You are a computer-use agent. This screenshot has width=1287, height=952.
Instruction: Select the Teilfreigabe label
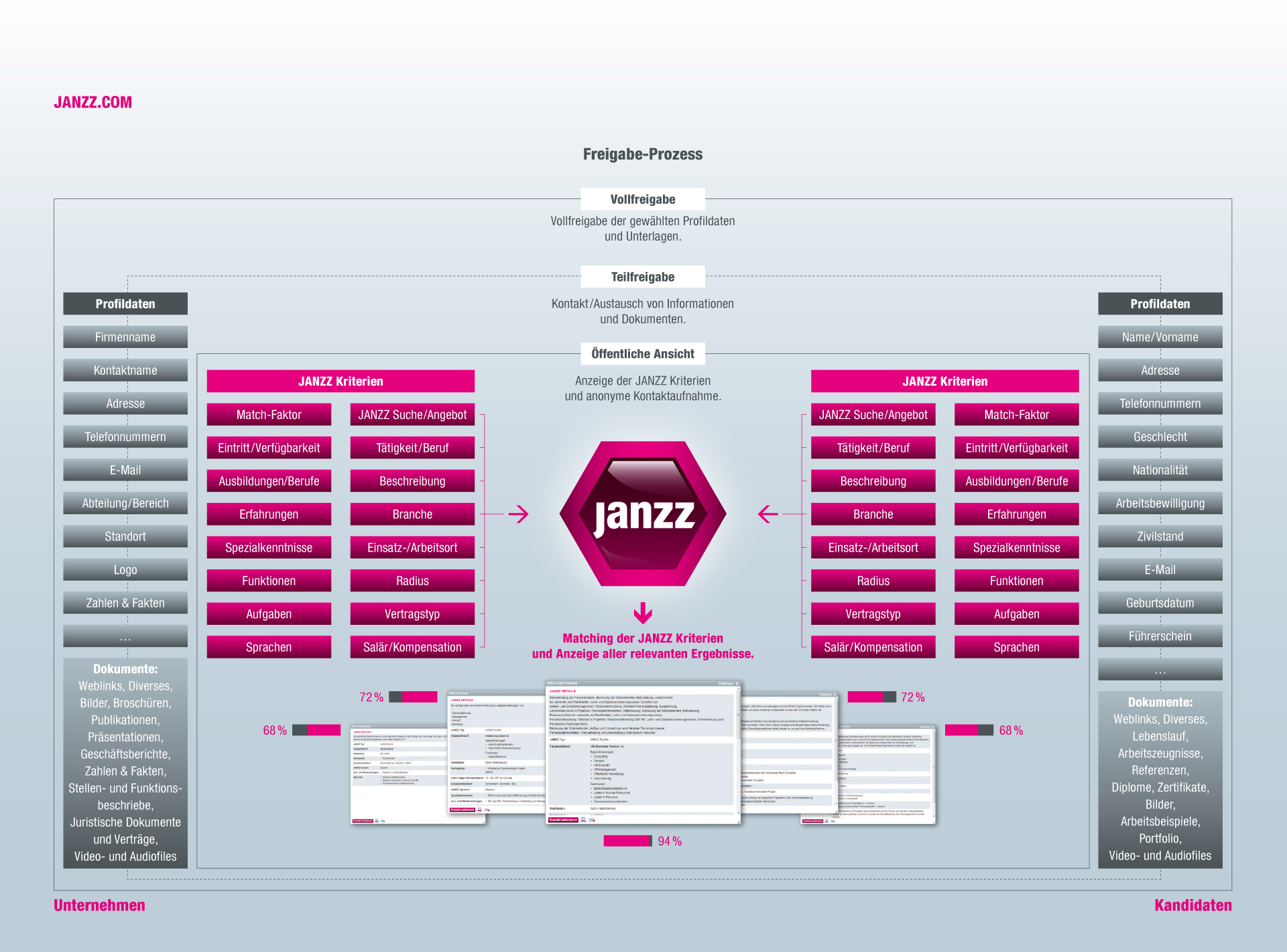tap(642, 277)
